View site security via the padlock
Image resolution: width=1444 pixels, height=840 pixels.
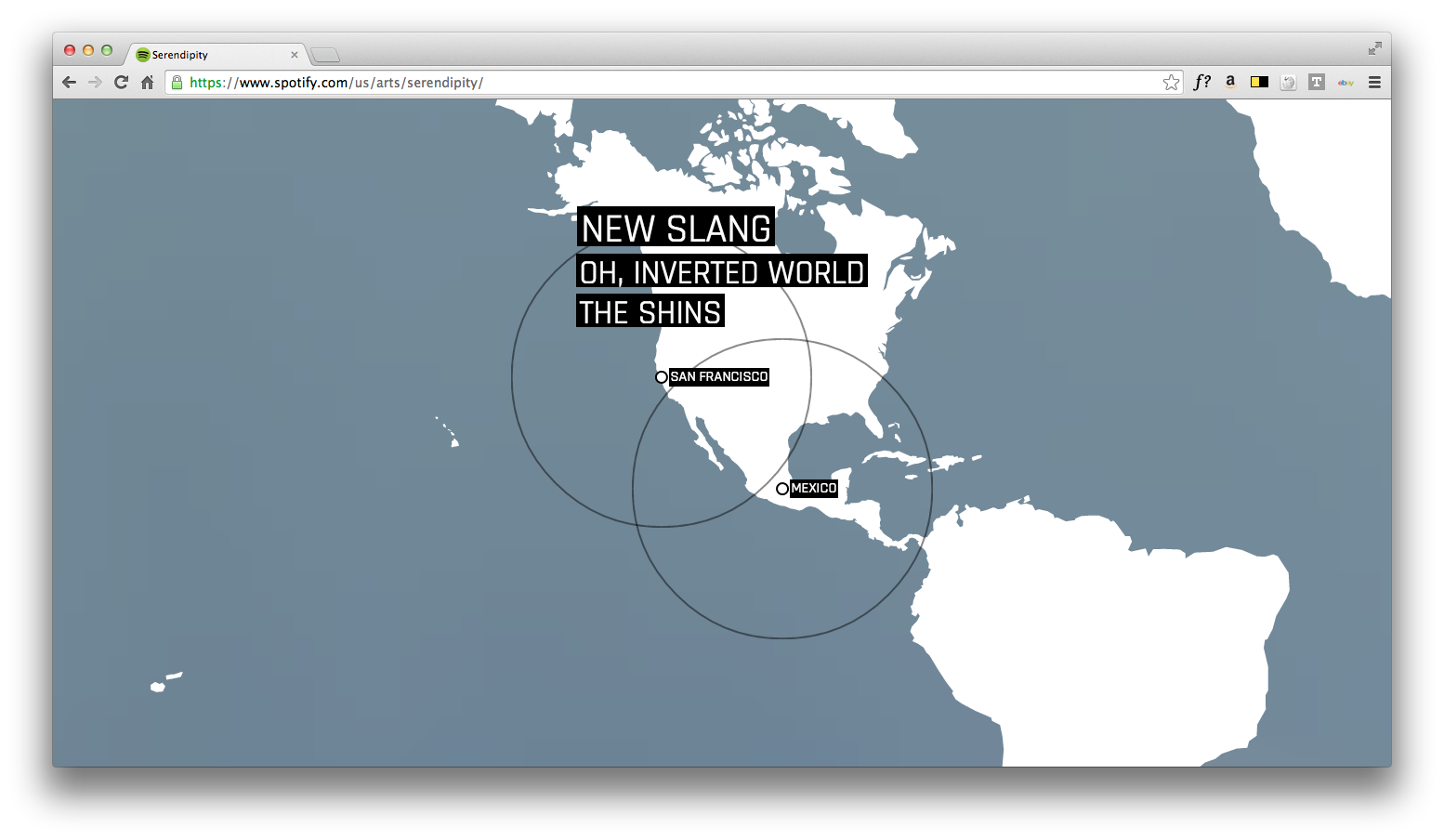[x=177, y=83]
